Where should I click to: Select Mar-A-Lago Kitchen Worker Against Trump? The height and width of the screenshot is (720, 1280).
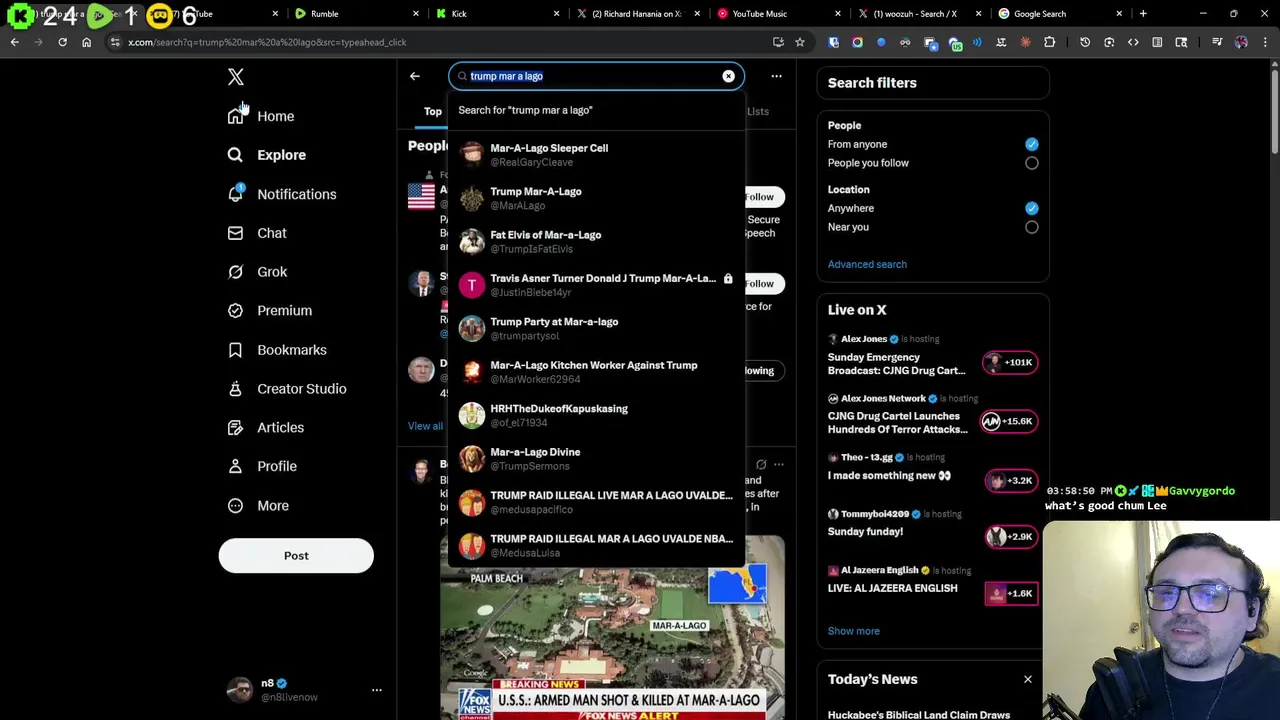[597, 372]
